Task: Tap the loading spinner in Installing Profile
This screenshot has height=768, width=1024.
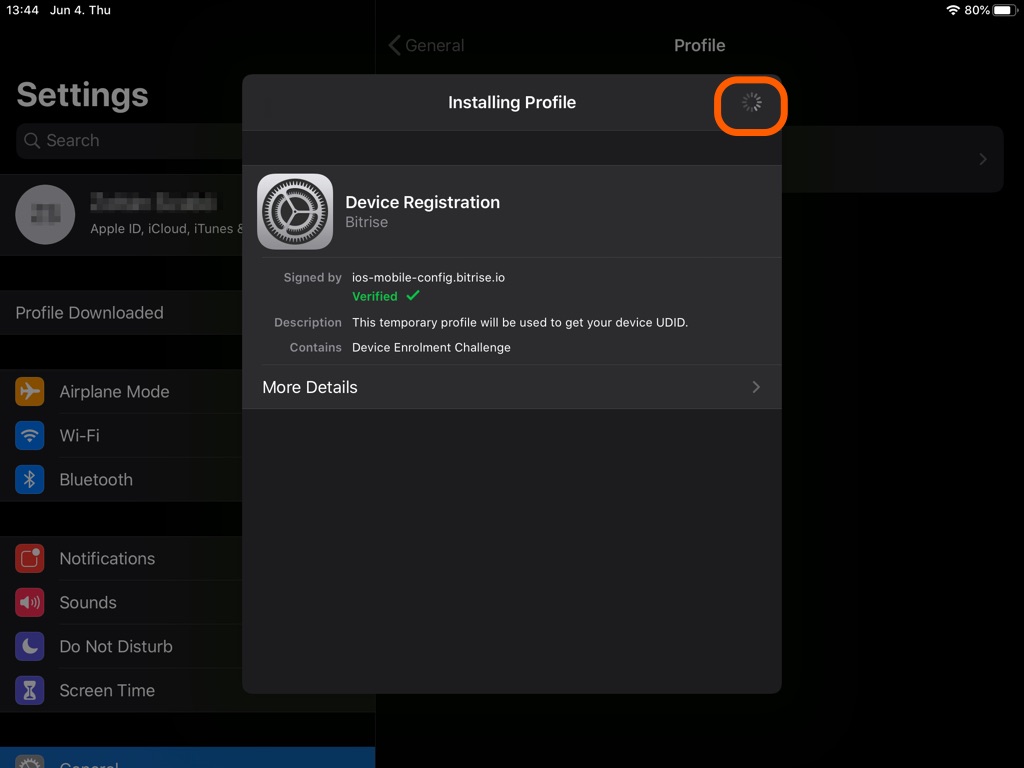Action: click(750, 104)
